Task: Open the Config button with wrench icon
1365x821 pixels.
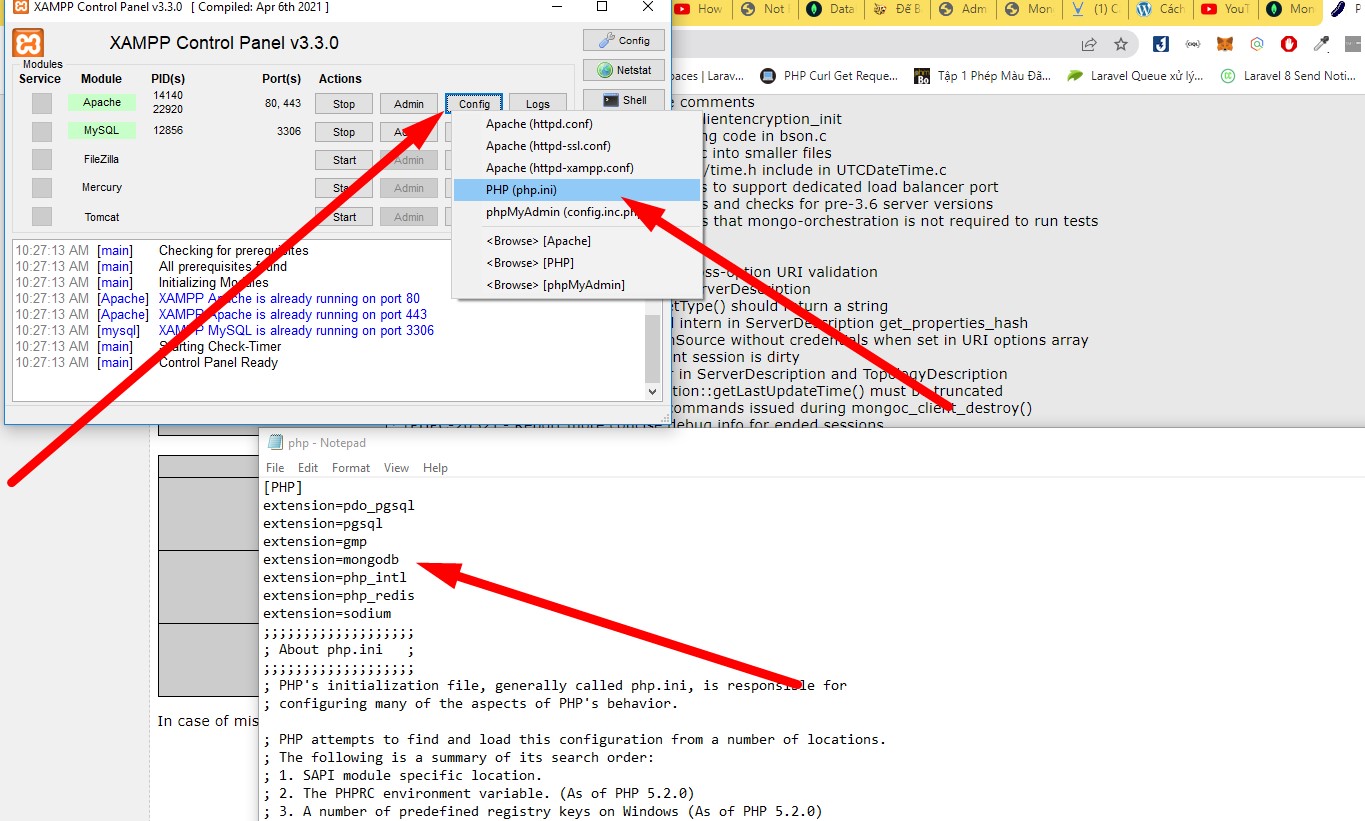Action: (623, 41)
